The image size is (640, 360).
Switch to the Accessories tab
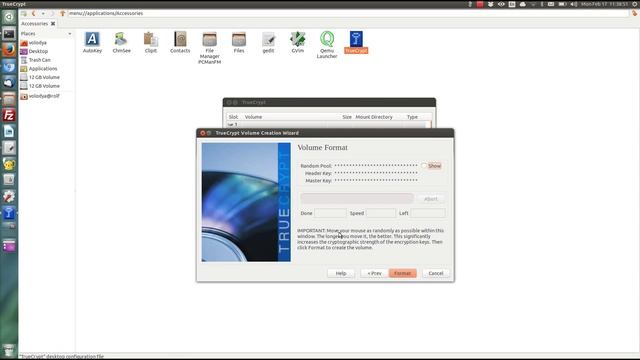click(34, 24)
